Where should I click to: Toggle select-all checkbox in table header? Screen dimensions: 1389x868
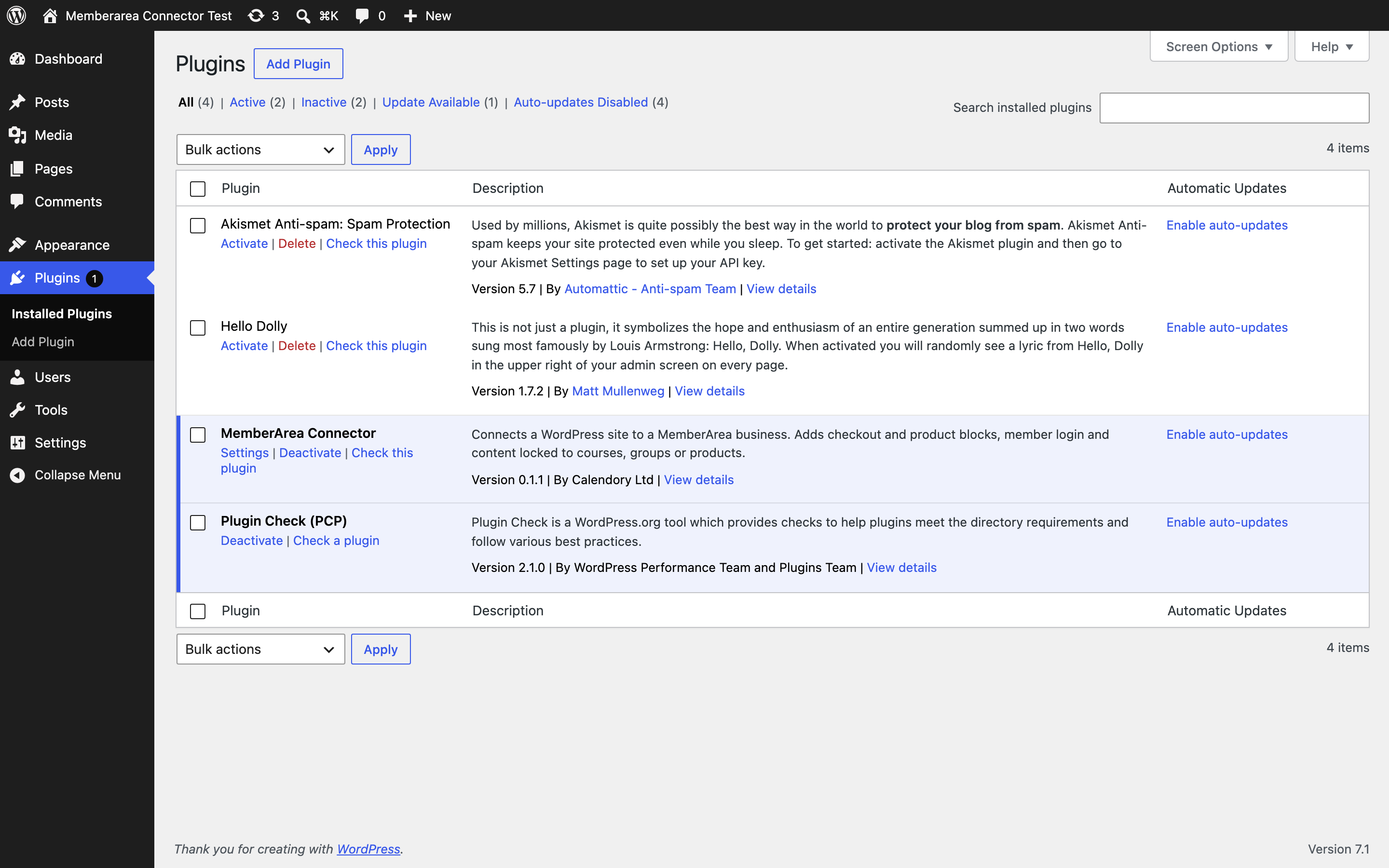[197, 189]
